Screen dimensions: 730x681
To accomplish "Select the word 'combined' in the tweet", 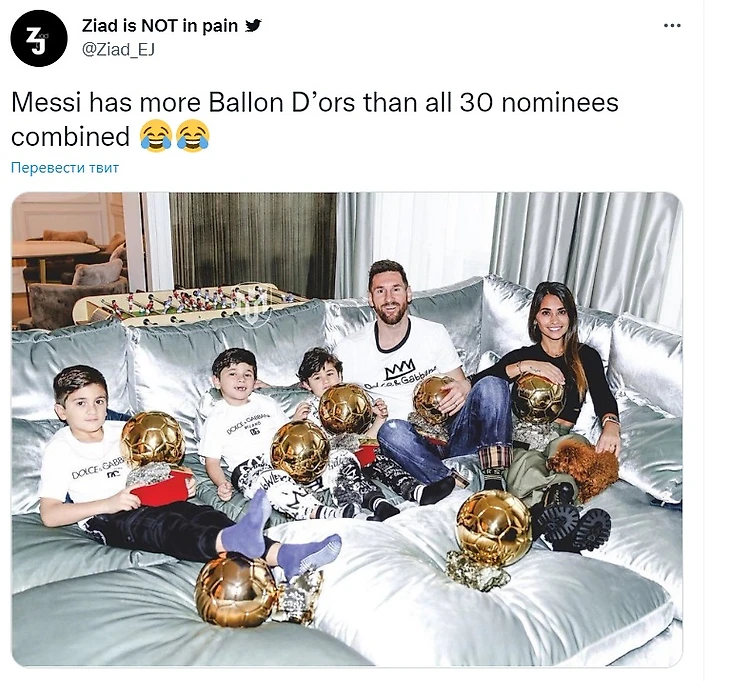I will (70, 137).
